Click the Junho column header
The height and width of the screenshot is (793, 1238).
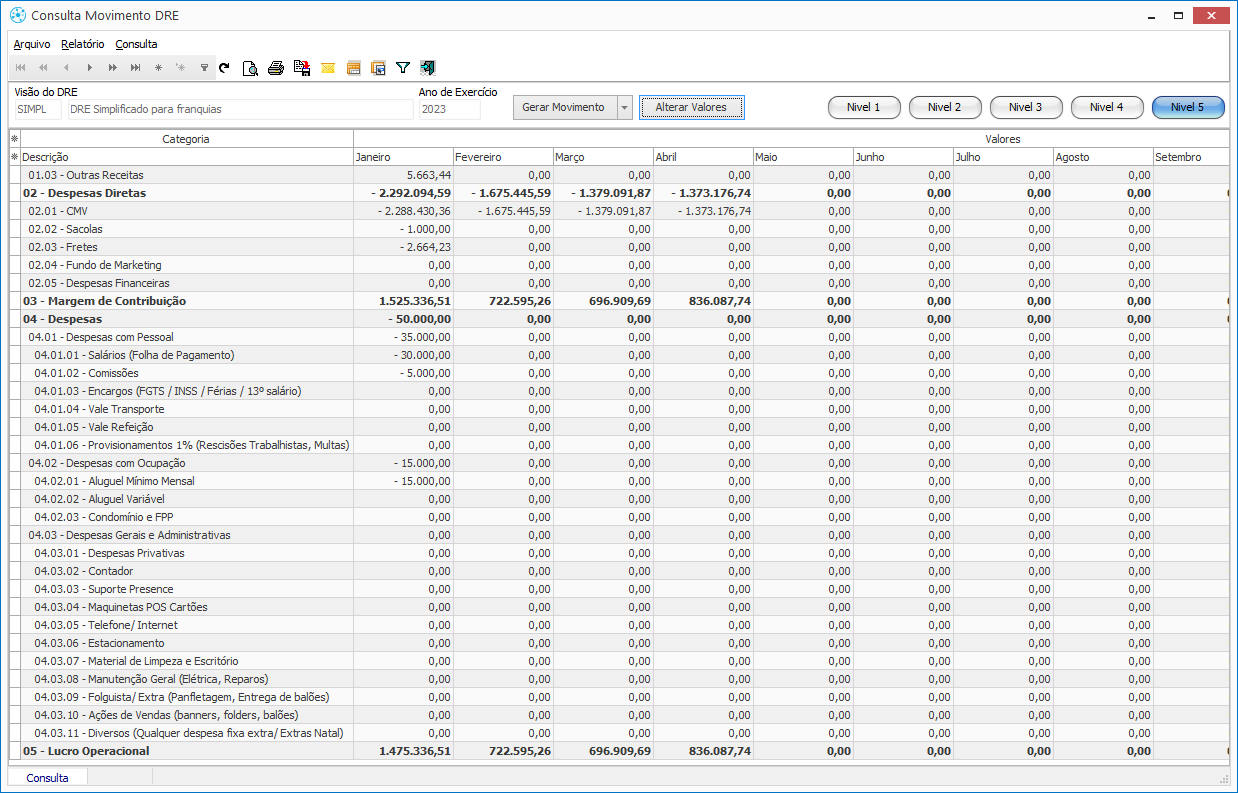click(903, 157)
